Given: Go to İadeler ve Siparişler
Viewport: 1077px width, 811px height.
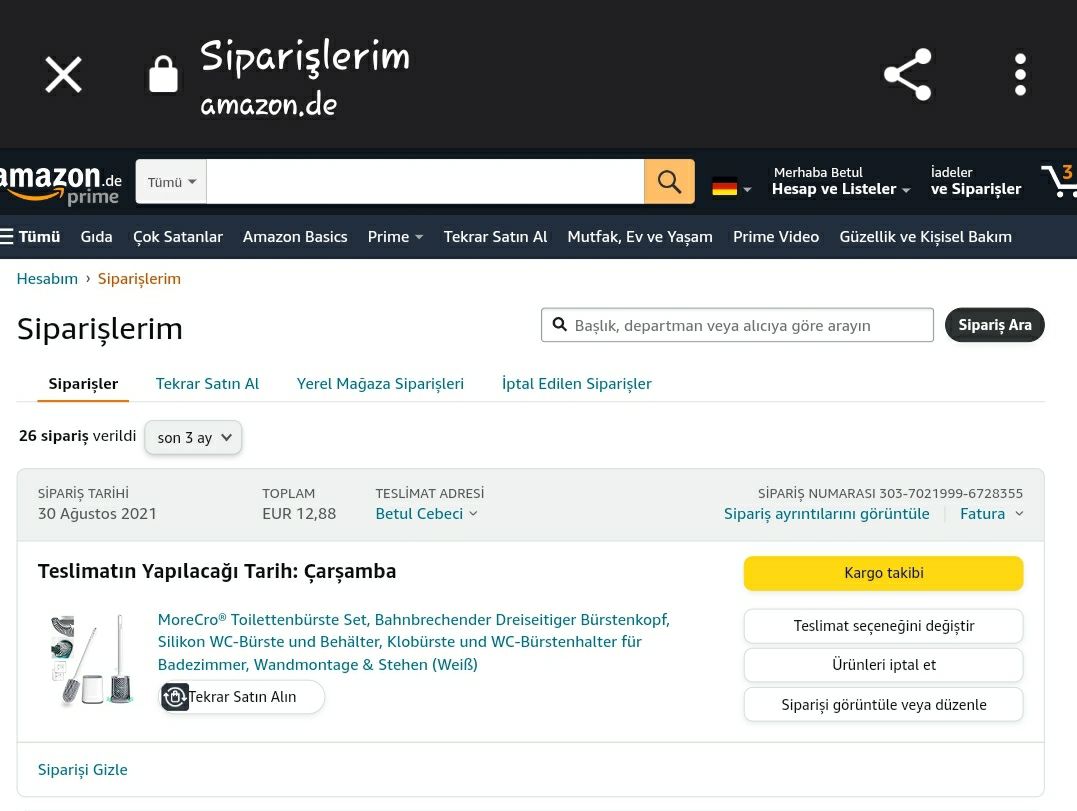Looking at the screenshot, I should (975, 181).
